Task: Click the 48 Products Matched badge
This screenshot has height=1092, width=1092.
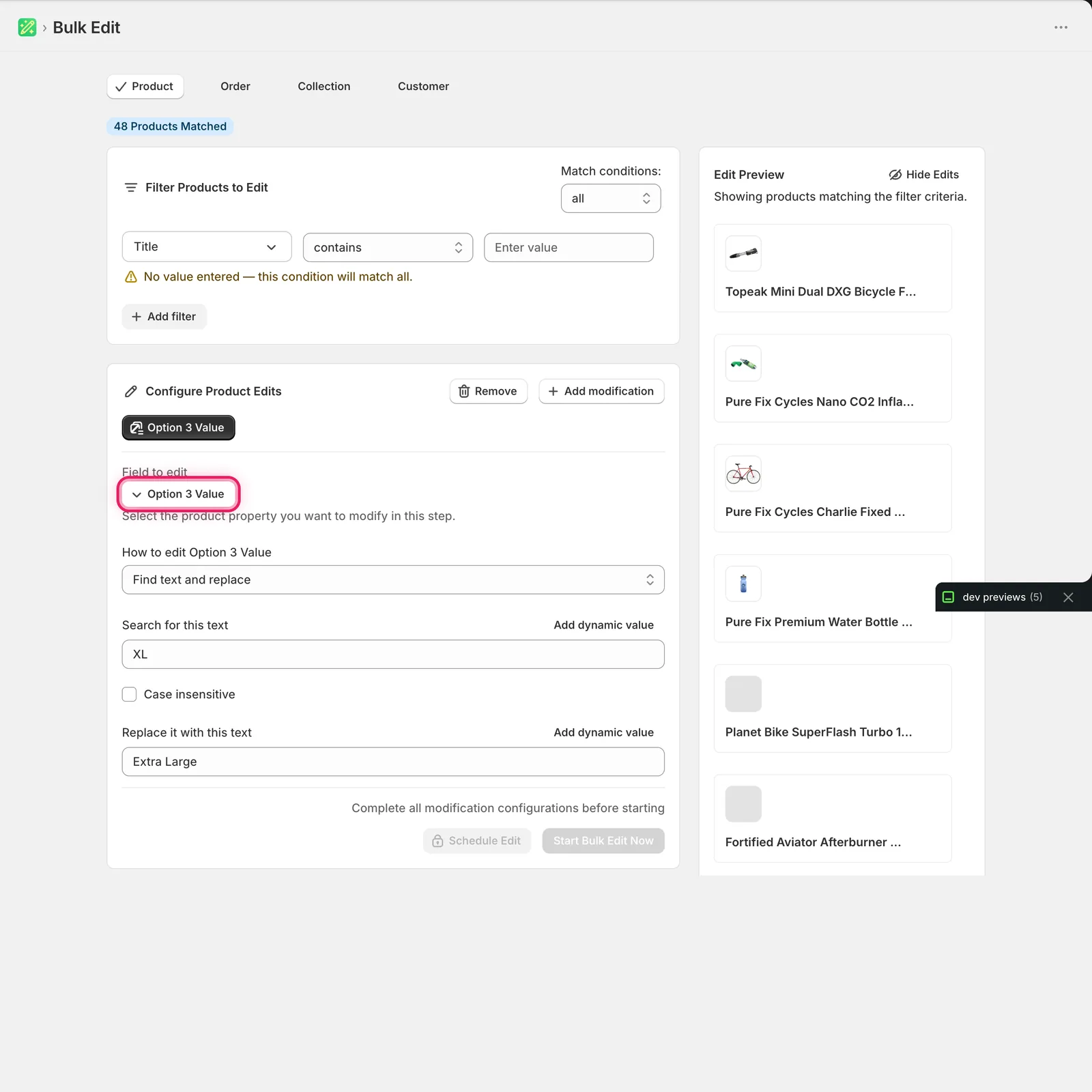Action: pyautogui.click(x=170, y=126)
